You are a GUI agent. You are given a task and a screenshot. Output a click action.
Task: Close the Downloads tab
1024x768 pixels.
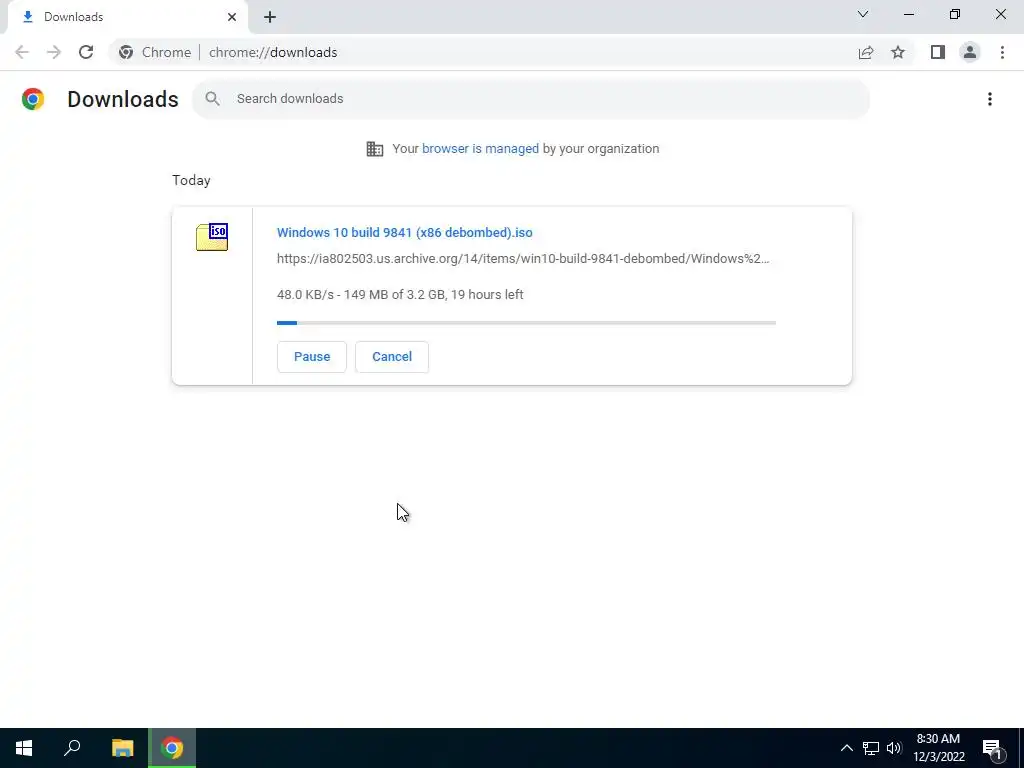[232, 17]
